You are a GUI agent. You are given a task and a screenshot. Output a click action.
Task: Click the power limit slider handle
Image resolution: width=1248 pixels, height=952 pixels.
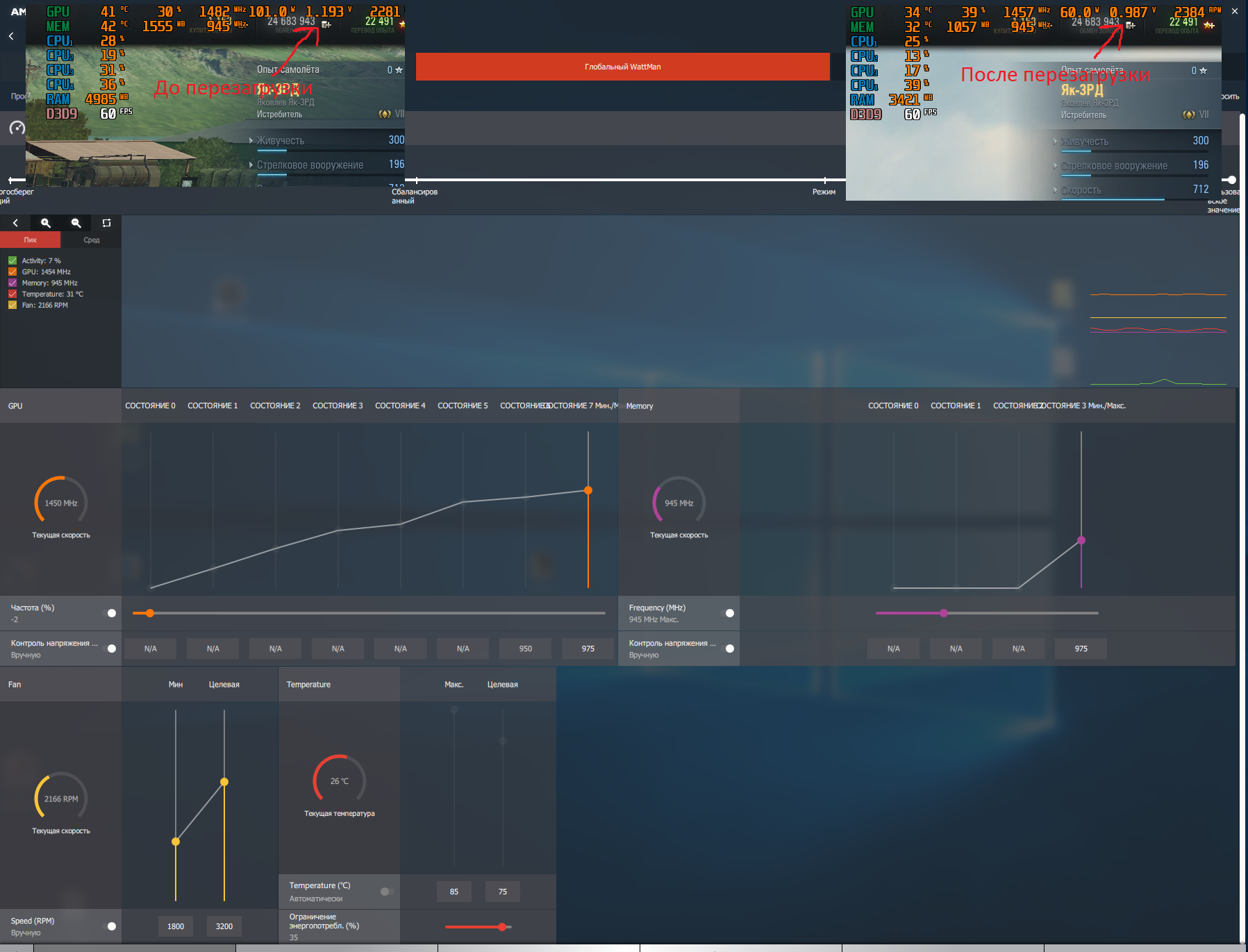502,927
